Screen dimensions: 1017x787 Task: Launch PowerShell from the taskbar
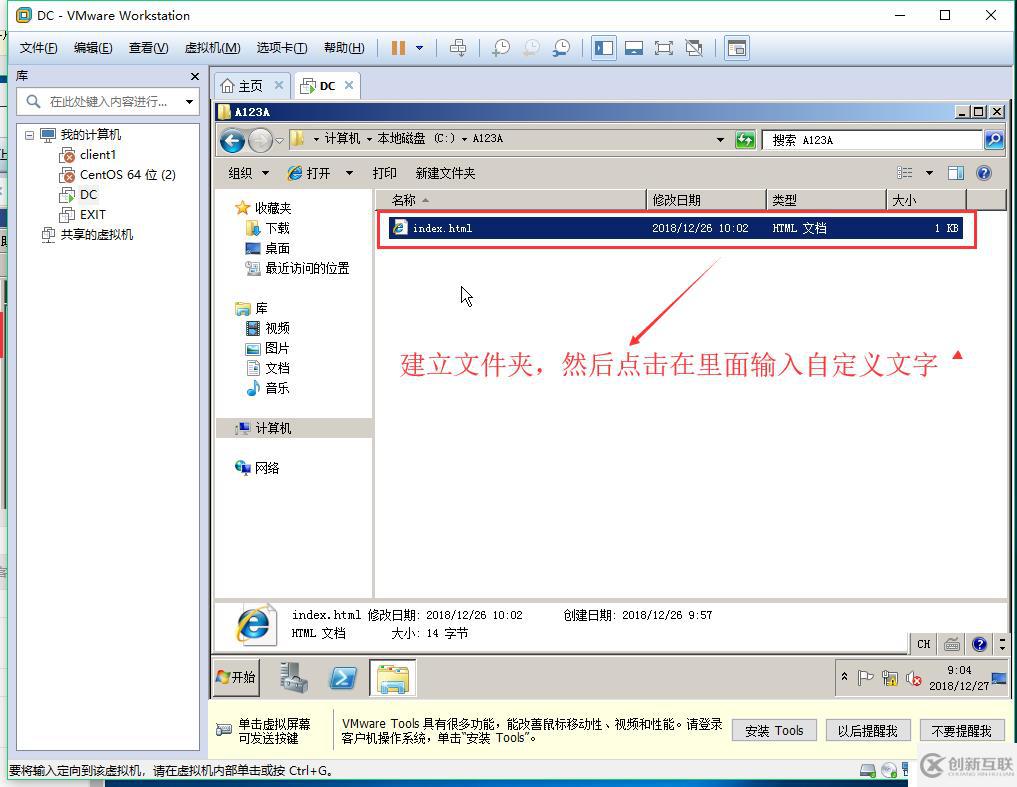pyautogui.click(x=342, y=678)
